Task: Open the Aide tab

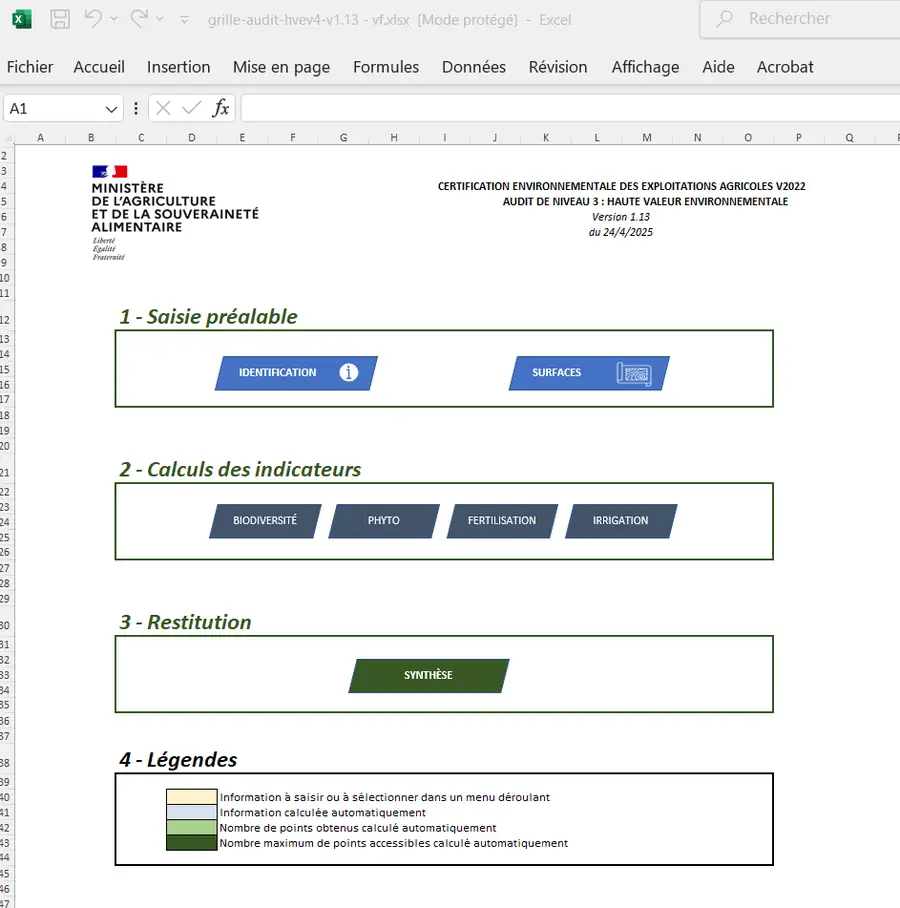Action: click(x=718, y=67)
